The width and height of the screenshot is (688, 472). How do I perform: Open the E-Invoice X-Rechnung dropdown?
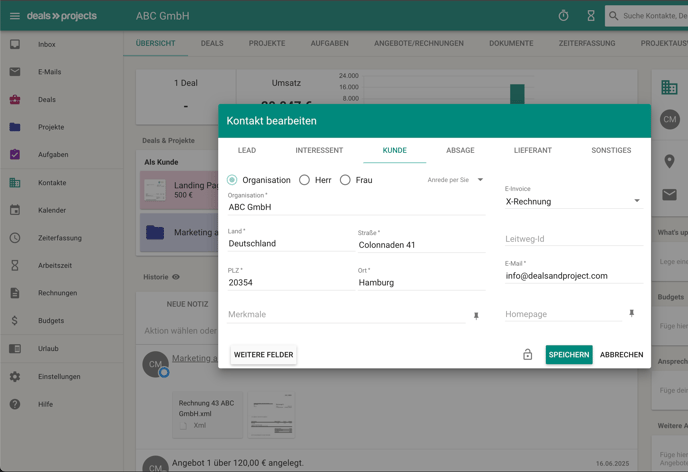click(x=573, y=202)
